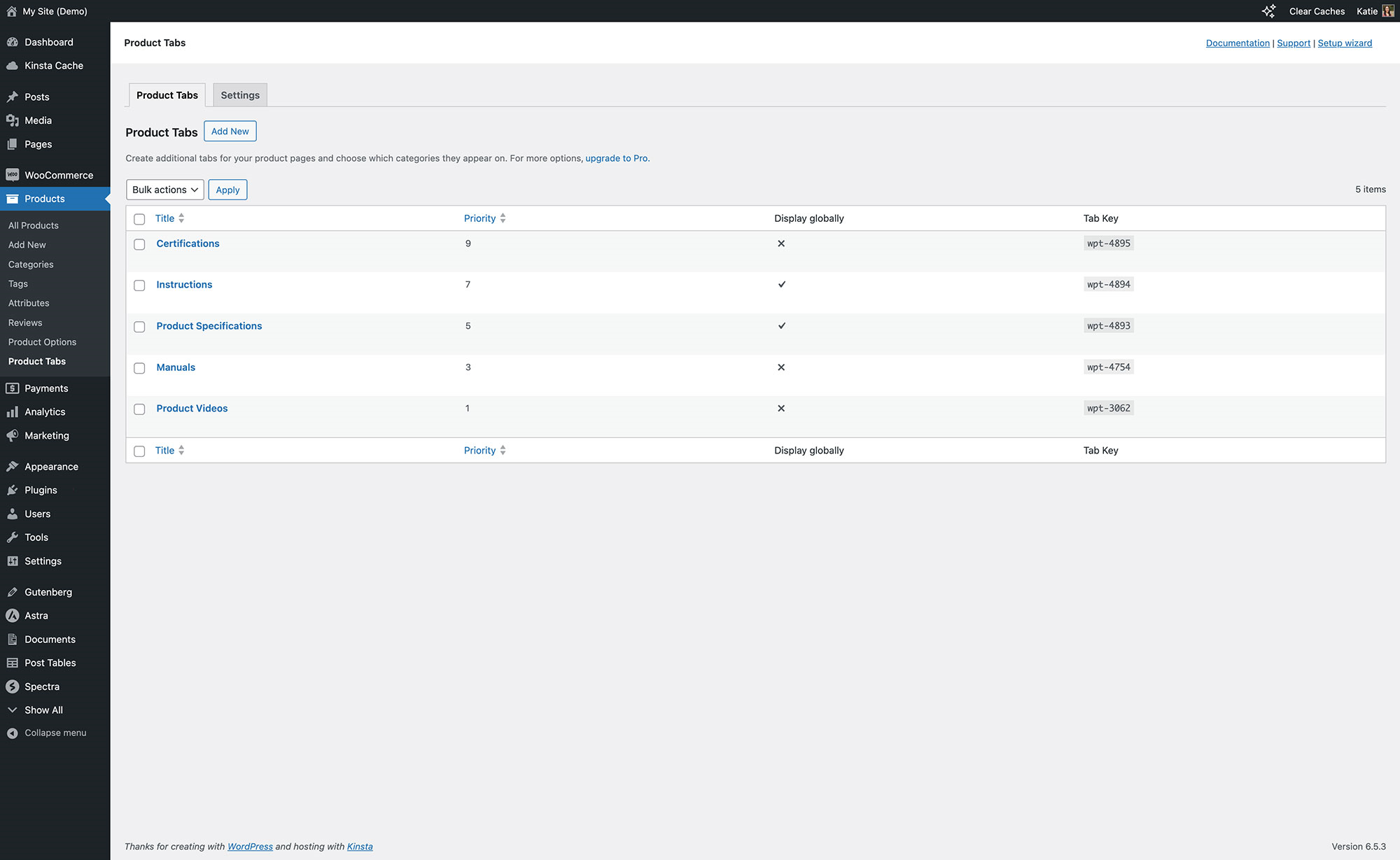Click the Kinsta Cache cloud icon

[12, 66]
